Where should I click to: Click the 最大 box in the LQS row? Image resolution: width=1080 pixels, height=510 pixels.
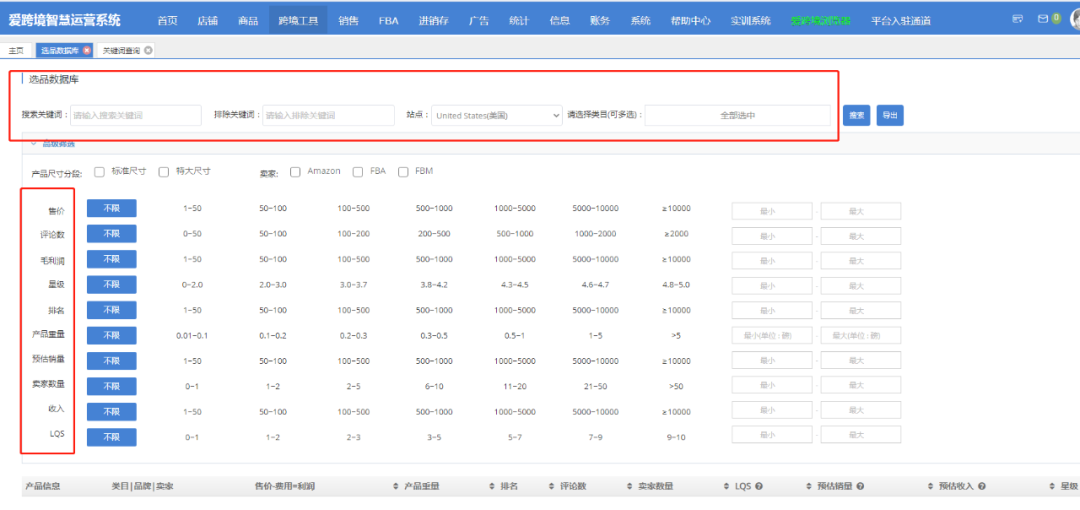860,435
